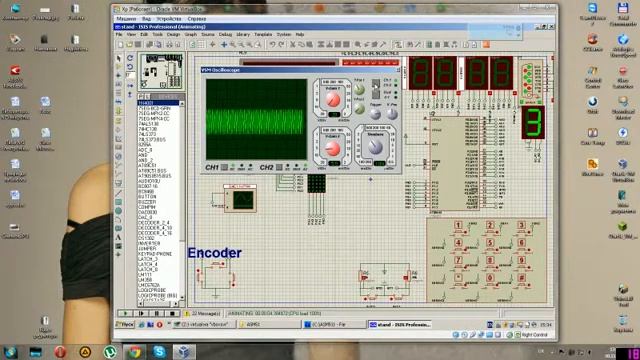Open the Messages warning in status bar
This screenshot has width=640, height=360.
pyautogui.click(x=203, y=313)
